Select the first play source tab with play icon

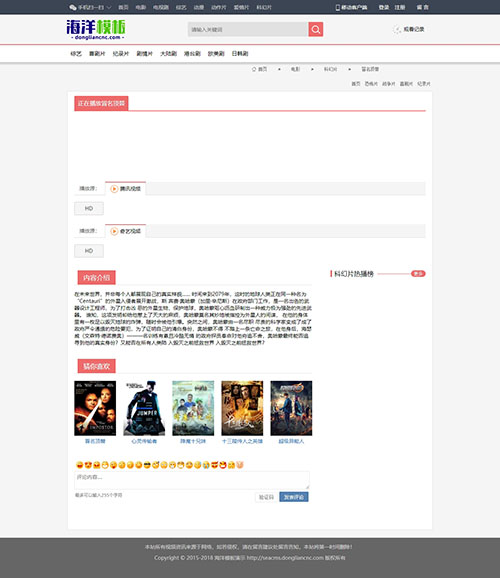click(x=125, y=189)
